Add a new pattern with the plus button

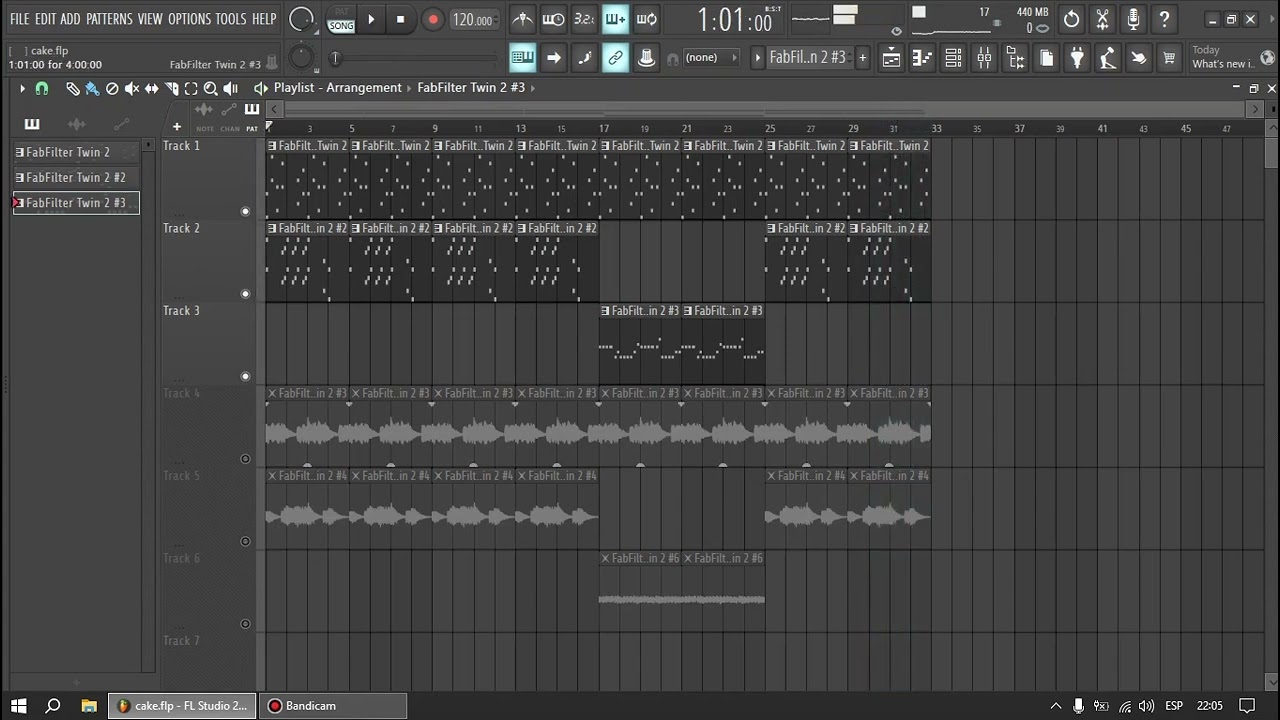[x=862, y=58]
